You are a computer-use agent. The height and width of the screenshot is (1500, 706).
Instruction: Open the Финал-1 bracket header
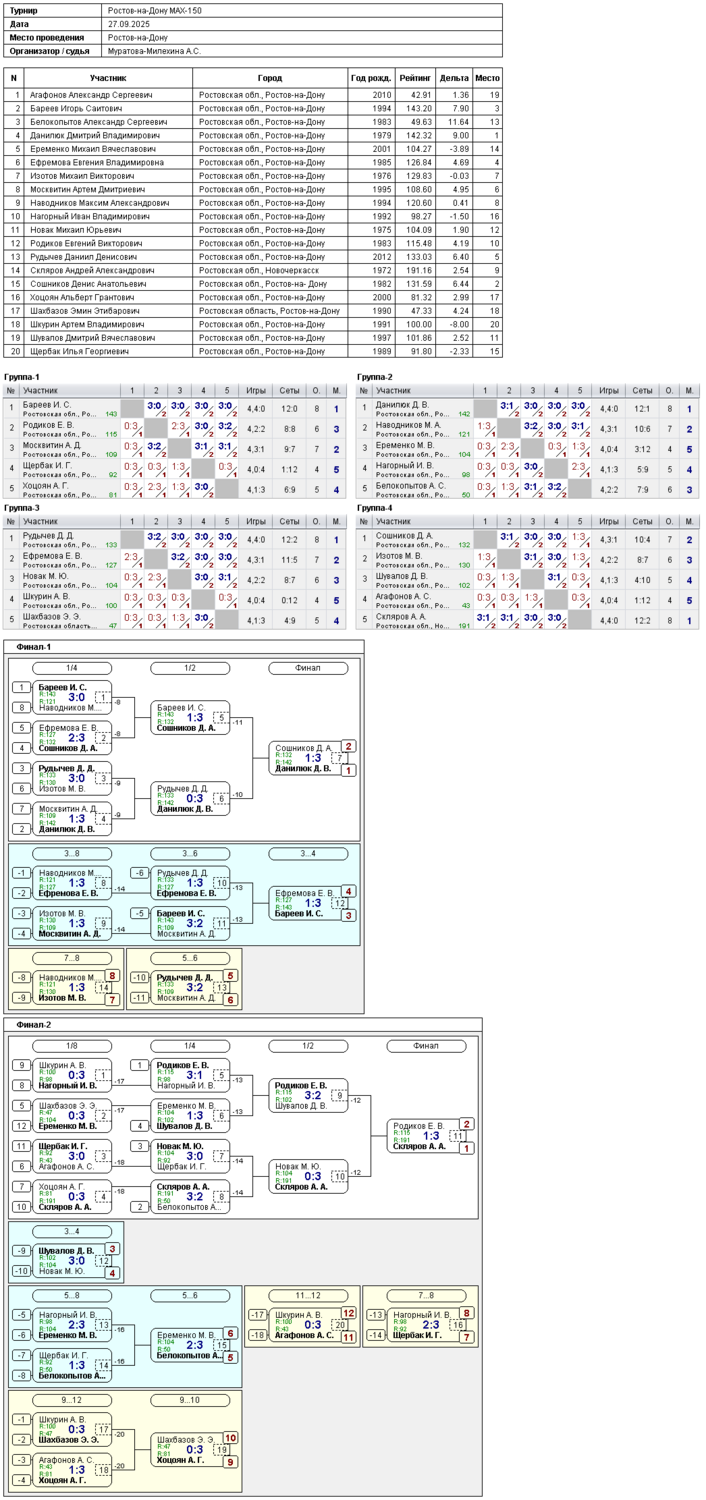point(37,646)
